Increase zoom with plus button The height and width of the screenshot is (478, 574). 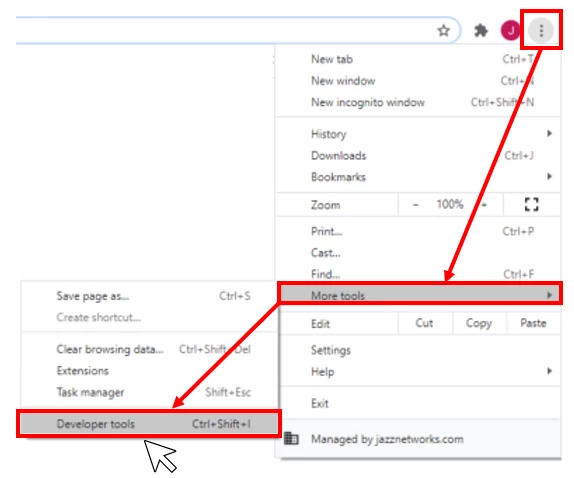tap(484, 205)
